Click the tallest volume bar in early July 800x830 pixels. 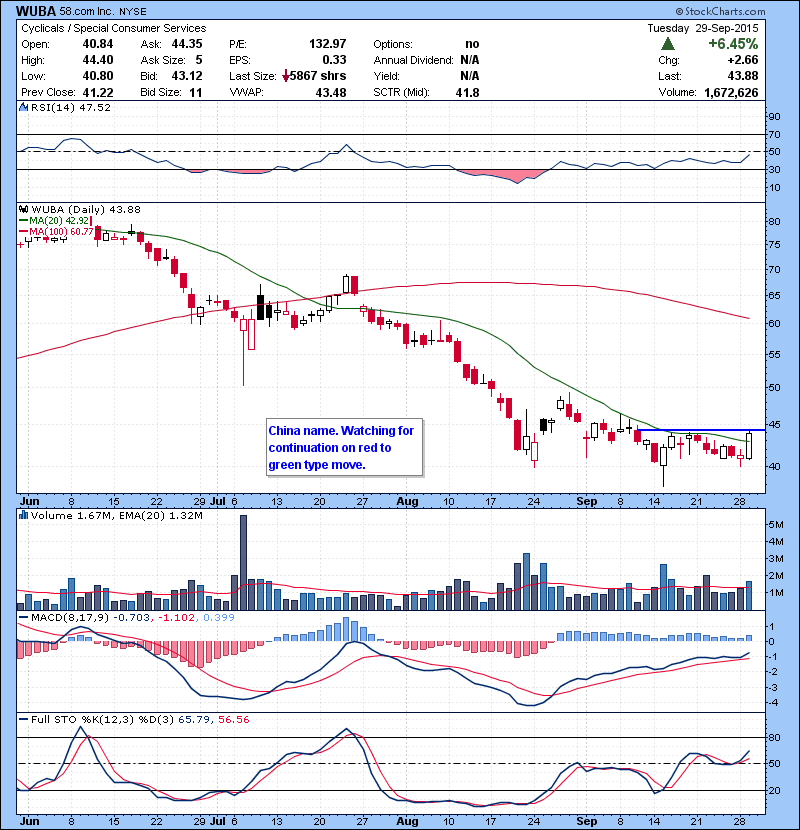pos(244,563)
